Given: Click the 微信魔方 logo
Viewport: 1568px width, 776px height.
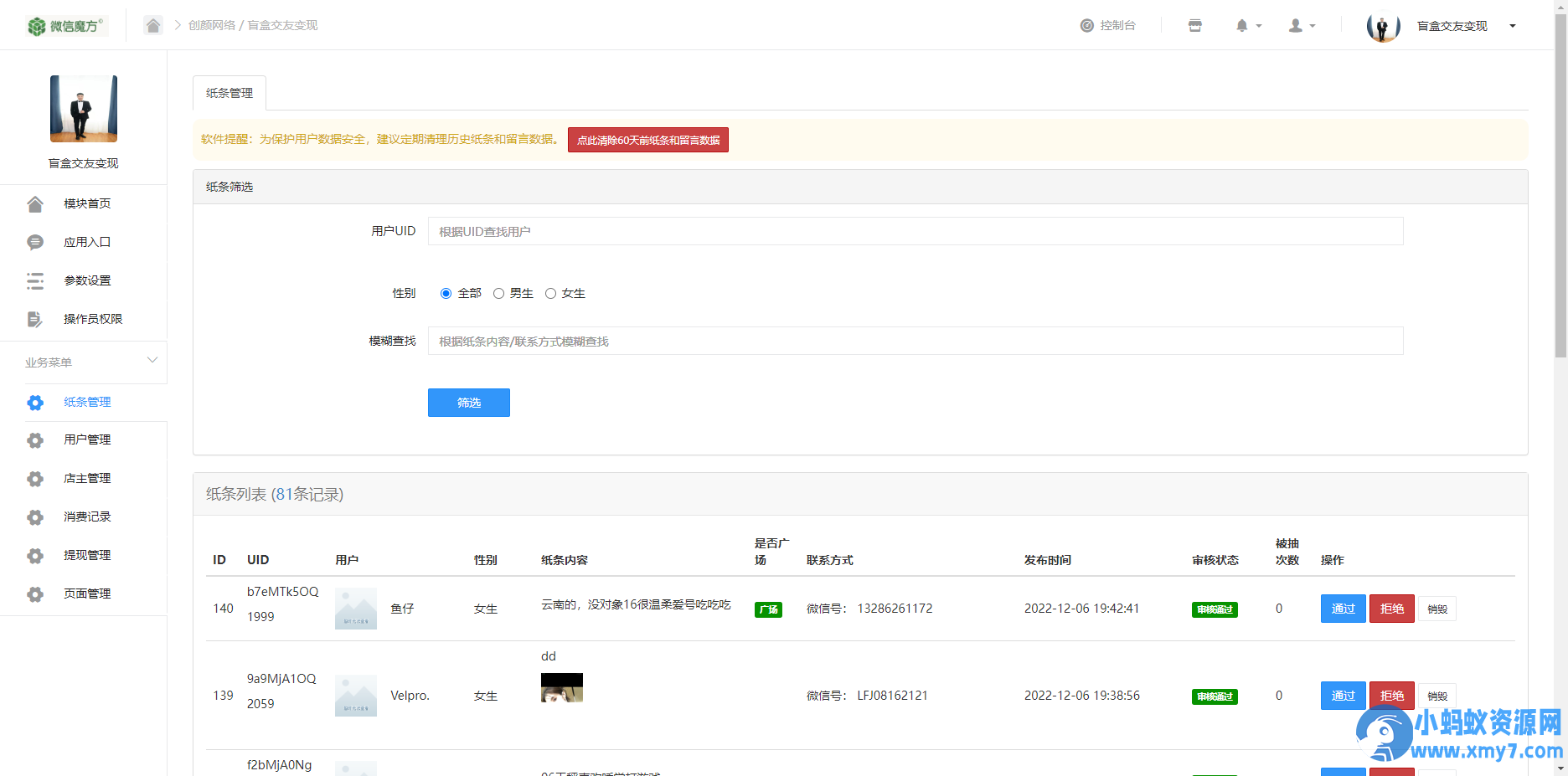Looking at the screenshot, I should [x=65, y=26].
